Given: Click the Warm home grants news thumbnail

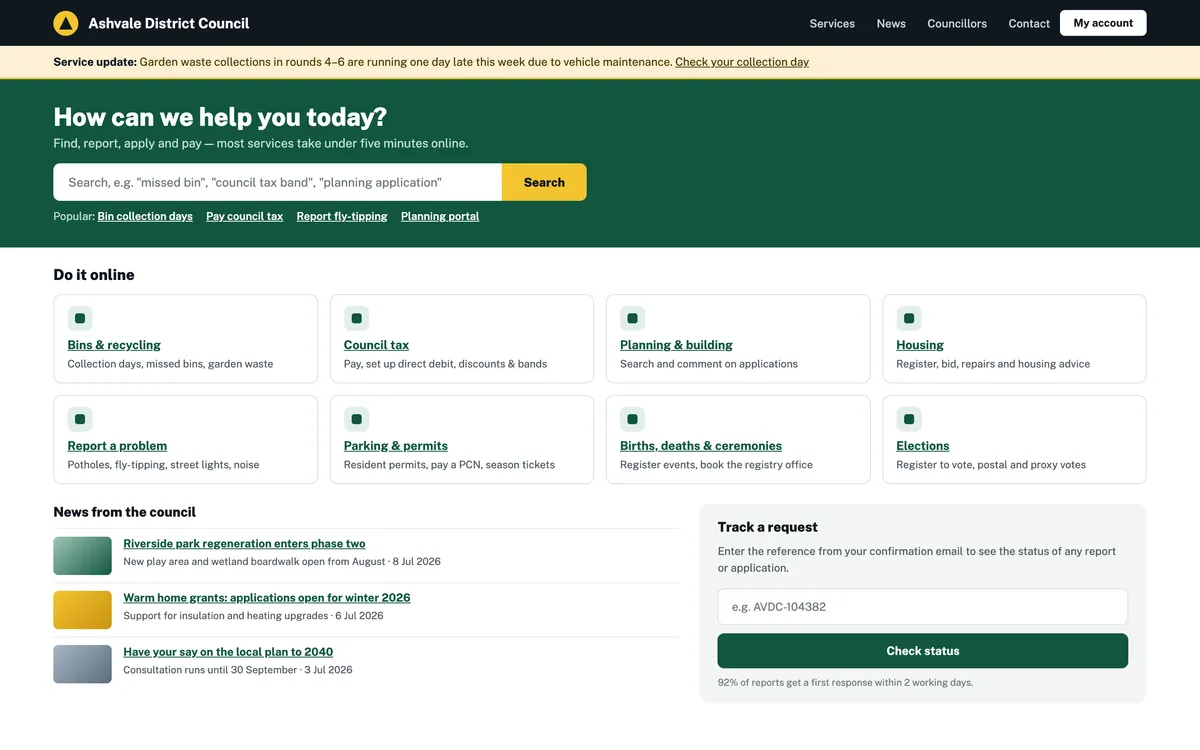Looking at the screenshot, I should (82, 610).
